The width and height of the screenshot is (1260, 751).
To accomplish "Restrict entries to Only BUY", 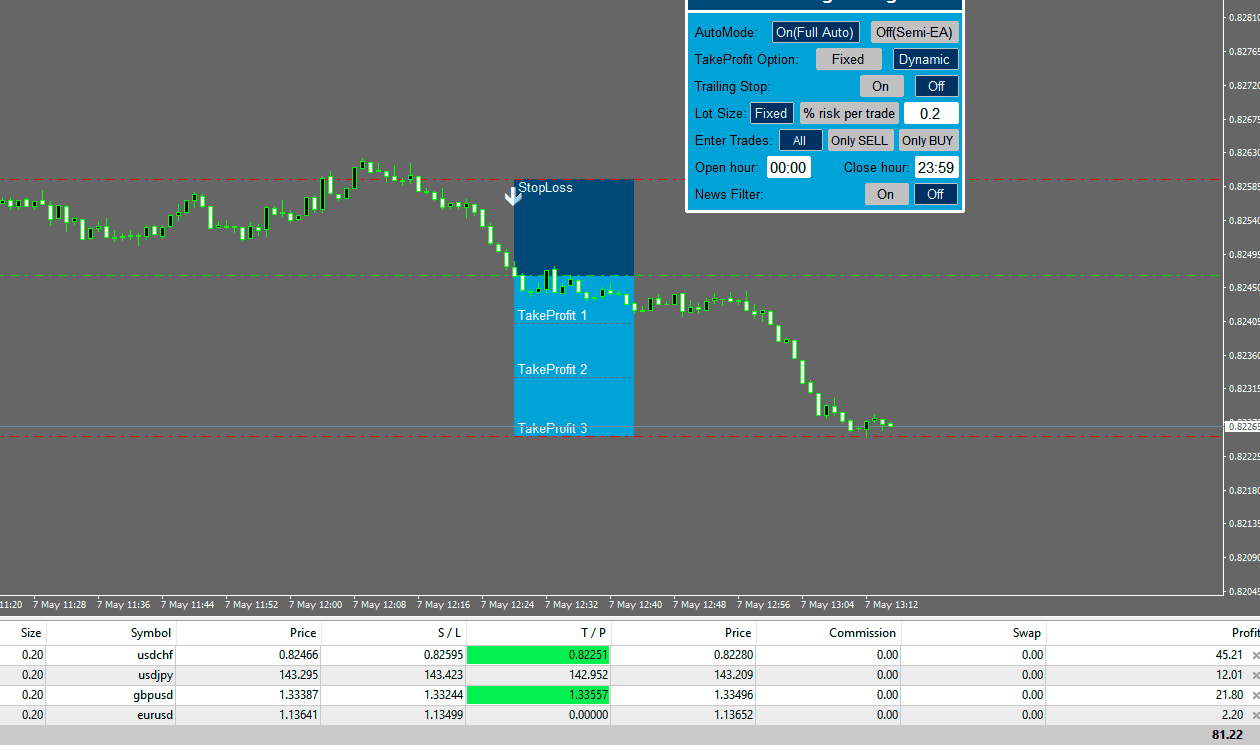I will pos(928,140).
